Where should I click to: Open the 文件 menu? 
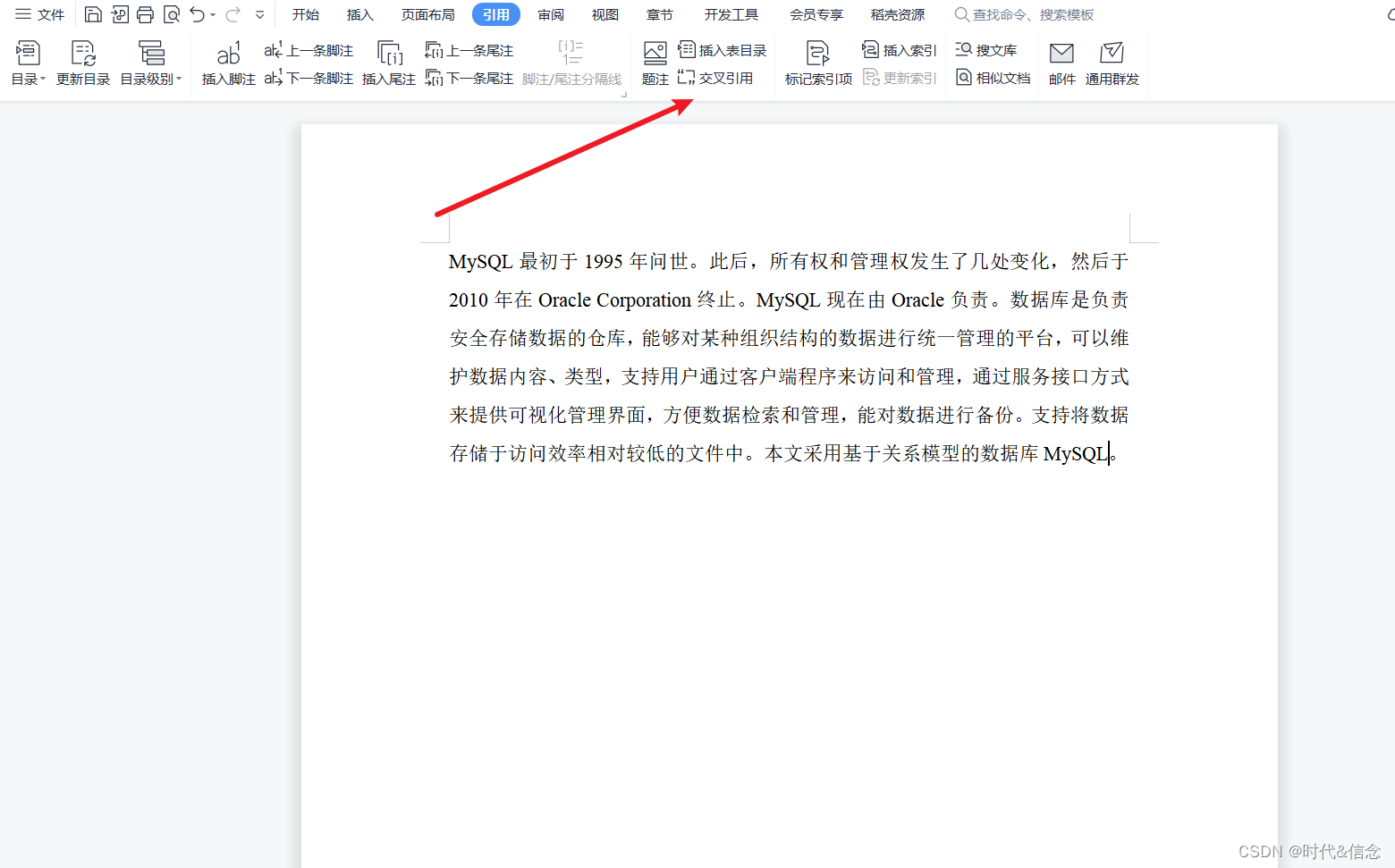(x=39, y=14)
